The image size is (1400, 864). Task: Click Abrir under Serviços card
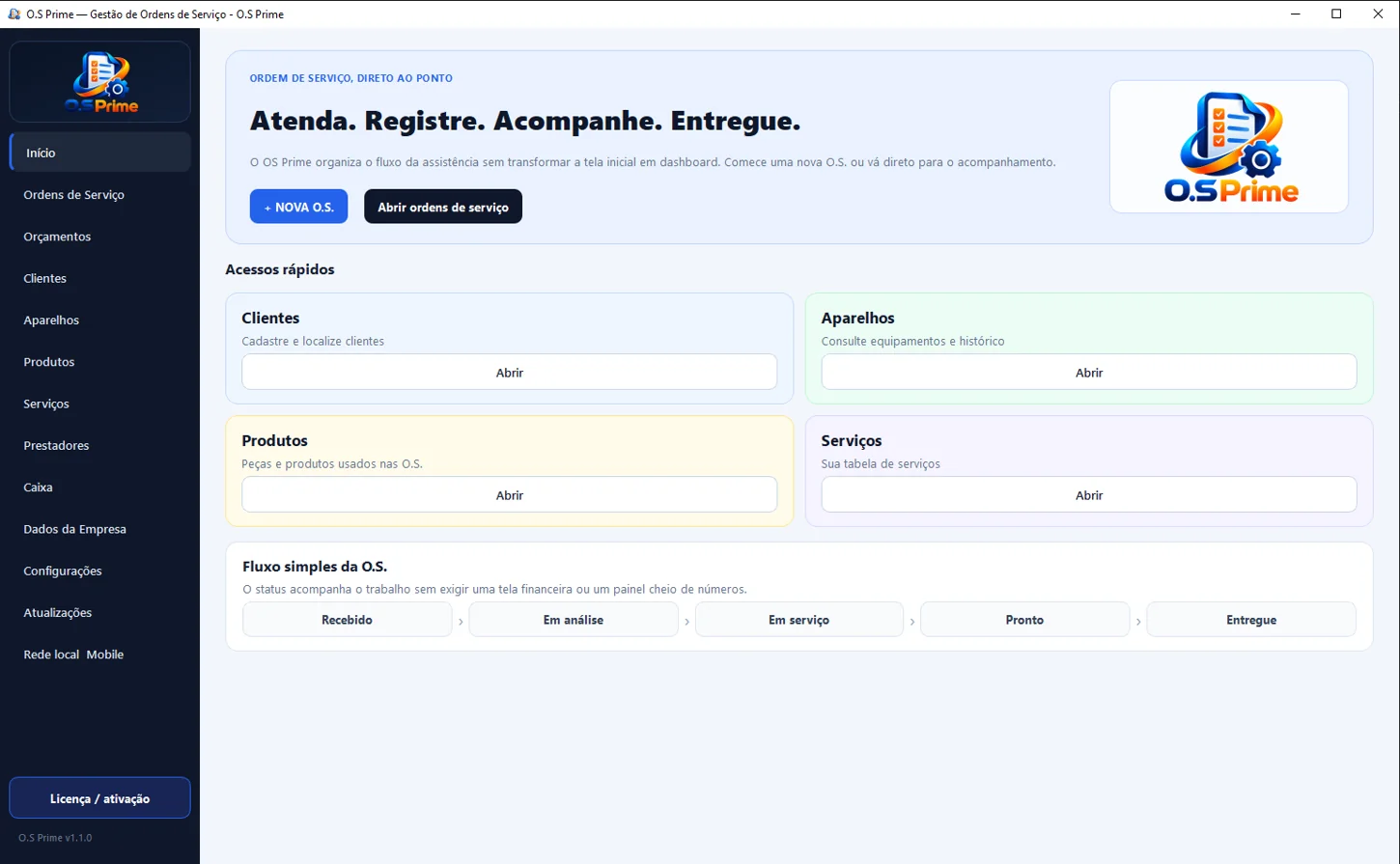tap(1089, 495)
